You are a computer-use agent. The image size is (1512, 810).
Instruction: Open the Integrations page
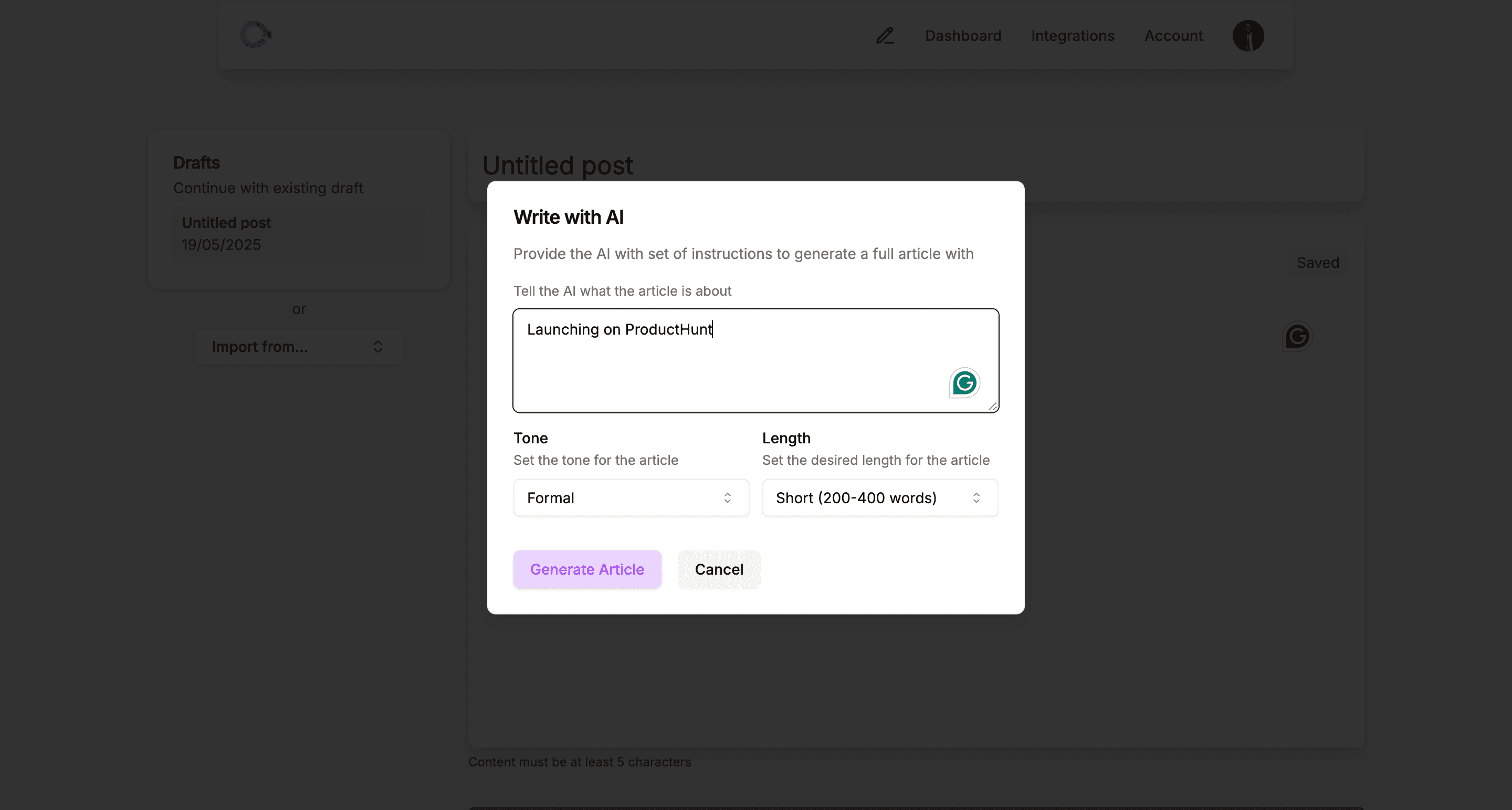pos(1073,36)
